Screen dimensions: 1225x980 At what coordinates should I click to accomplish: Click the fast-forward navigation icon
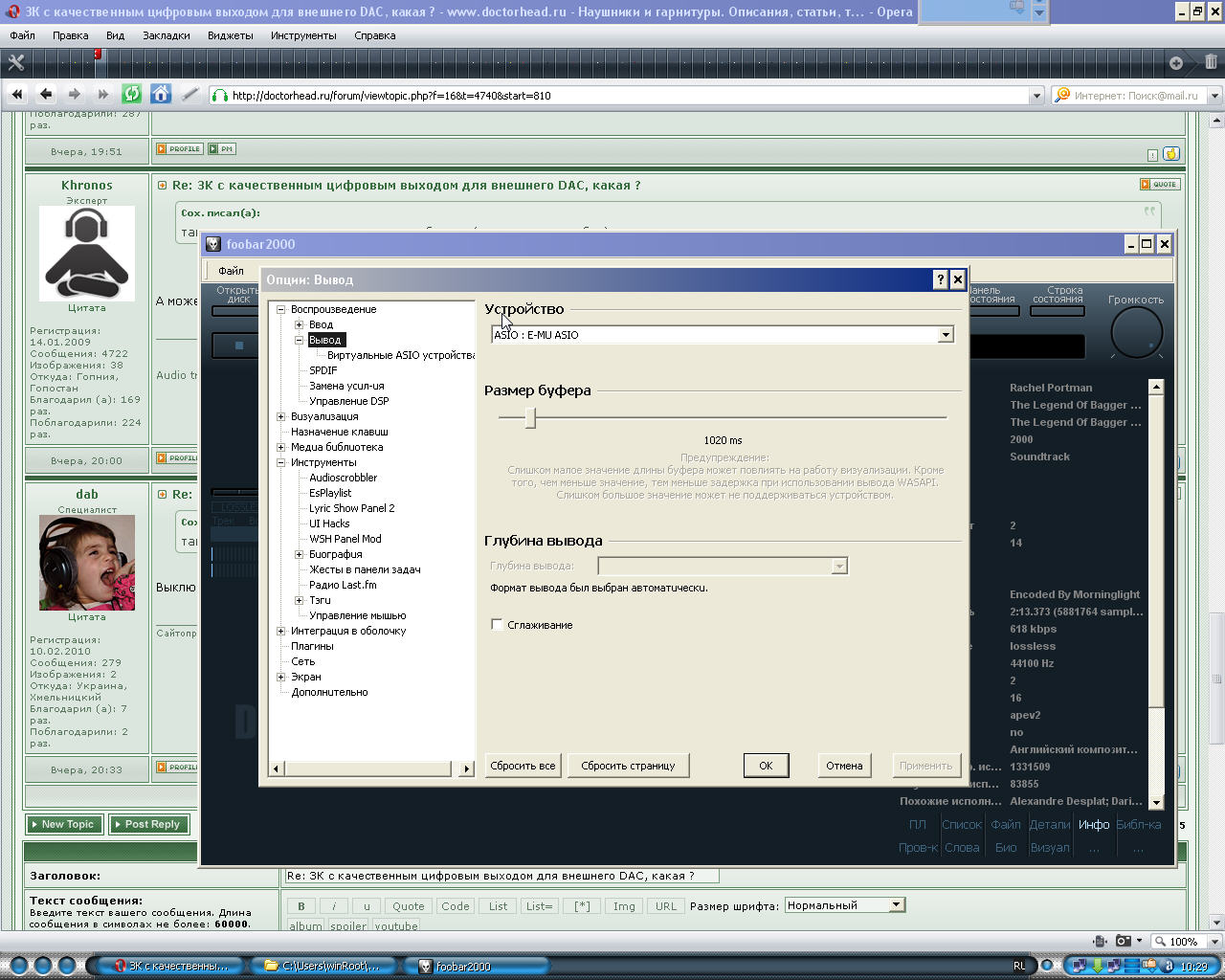(x=102, y=94)
